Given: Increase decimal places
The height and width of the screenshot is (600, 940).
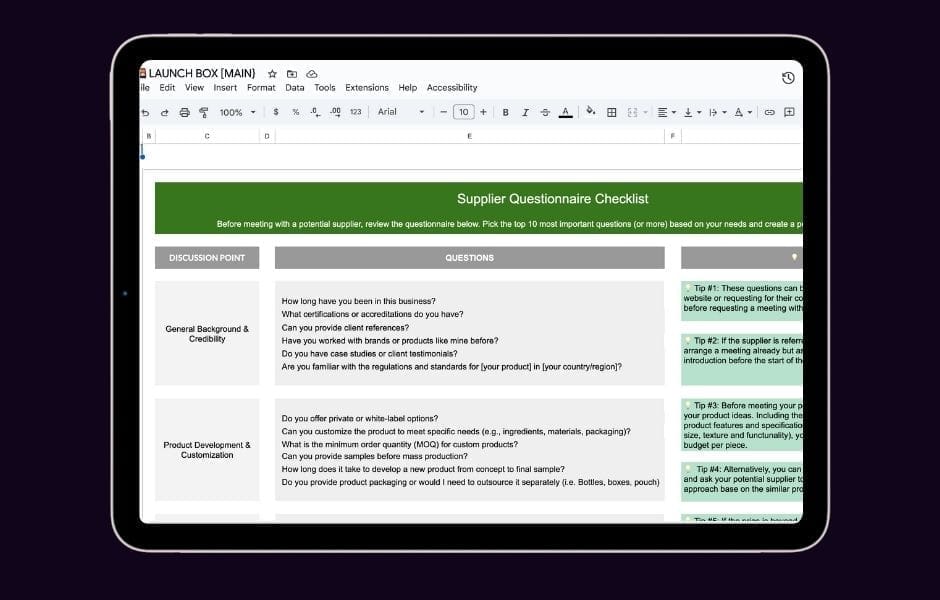Looking at the screenshot, I should pos(335,112).
